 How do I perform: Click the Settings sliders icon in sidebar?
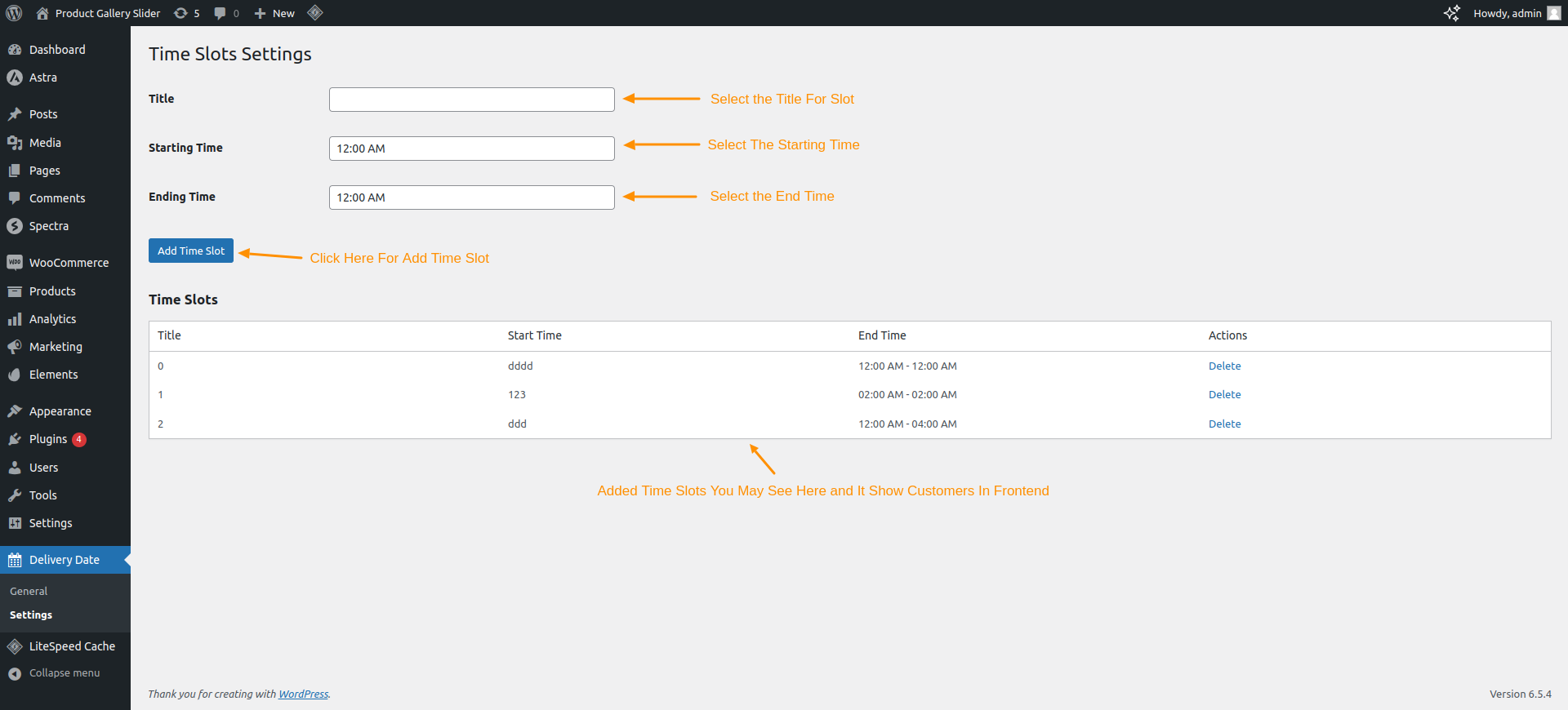tap(15, 523)
